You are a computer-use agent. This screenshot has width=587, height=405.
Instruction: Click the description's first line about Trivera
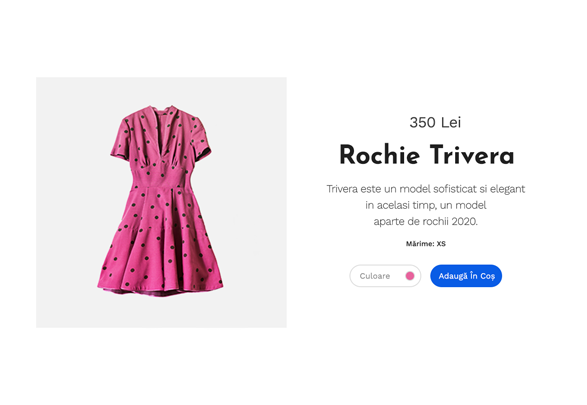426,189
